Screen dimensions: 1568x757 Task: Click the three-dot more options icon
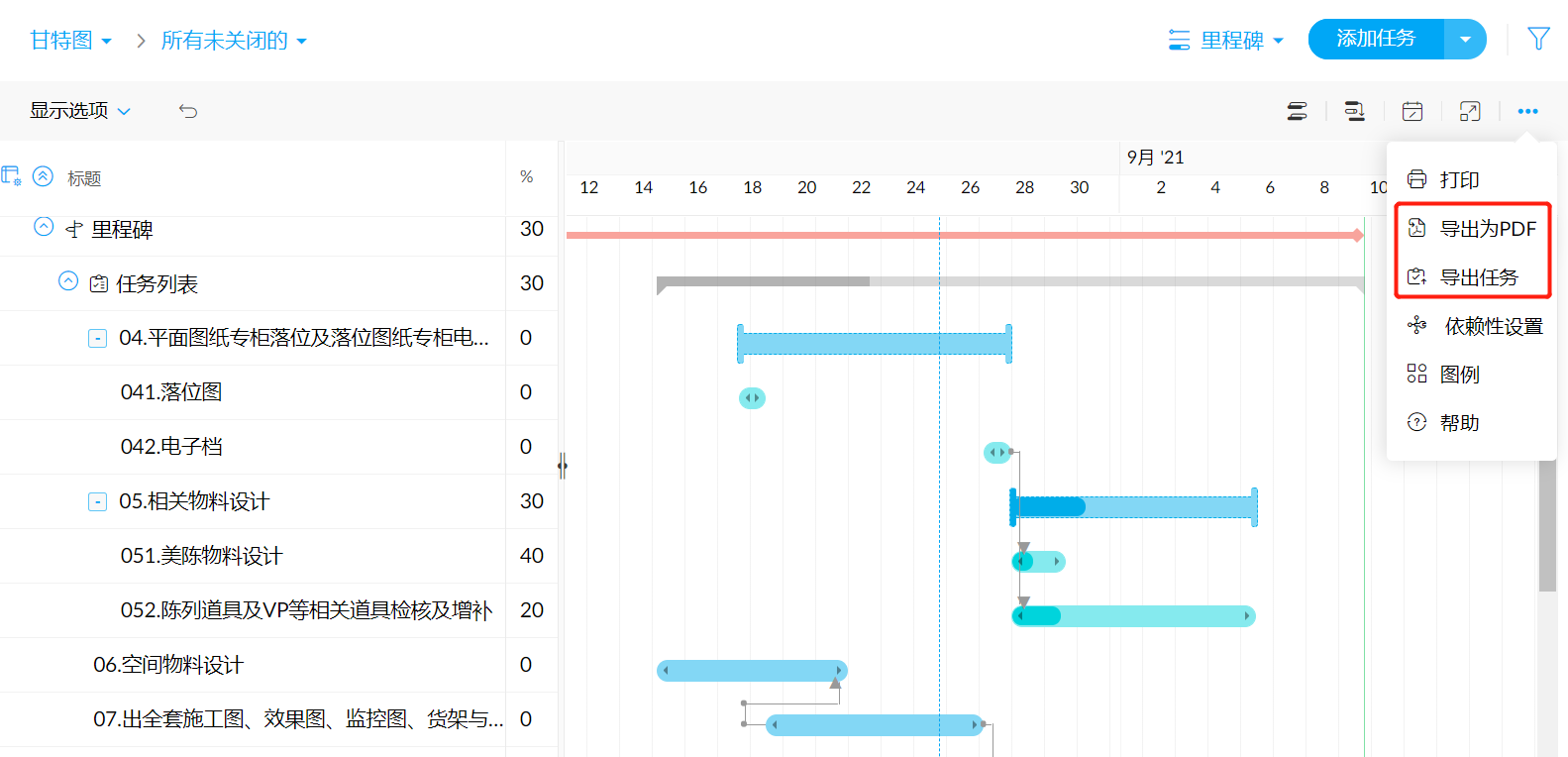coord(1527,111)
